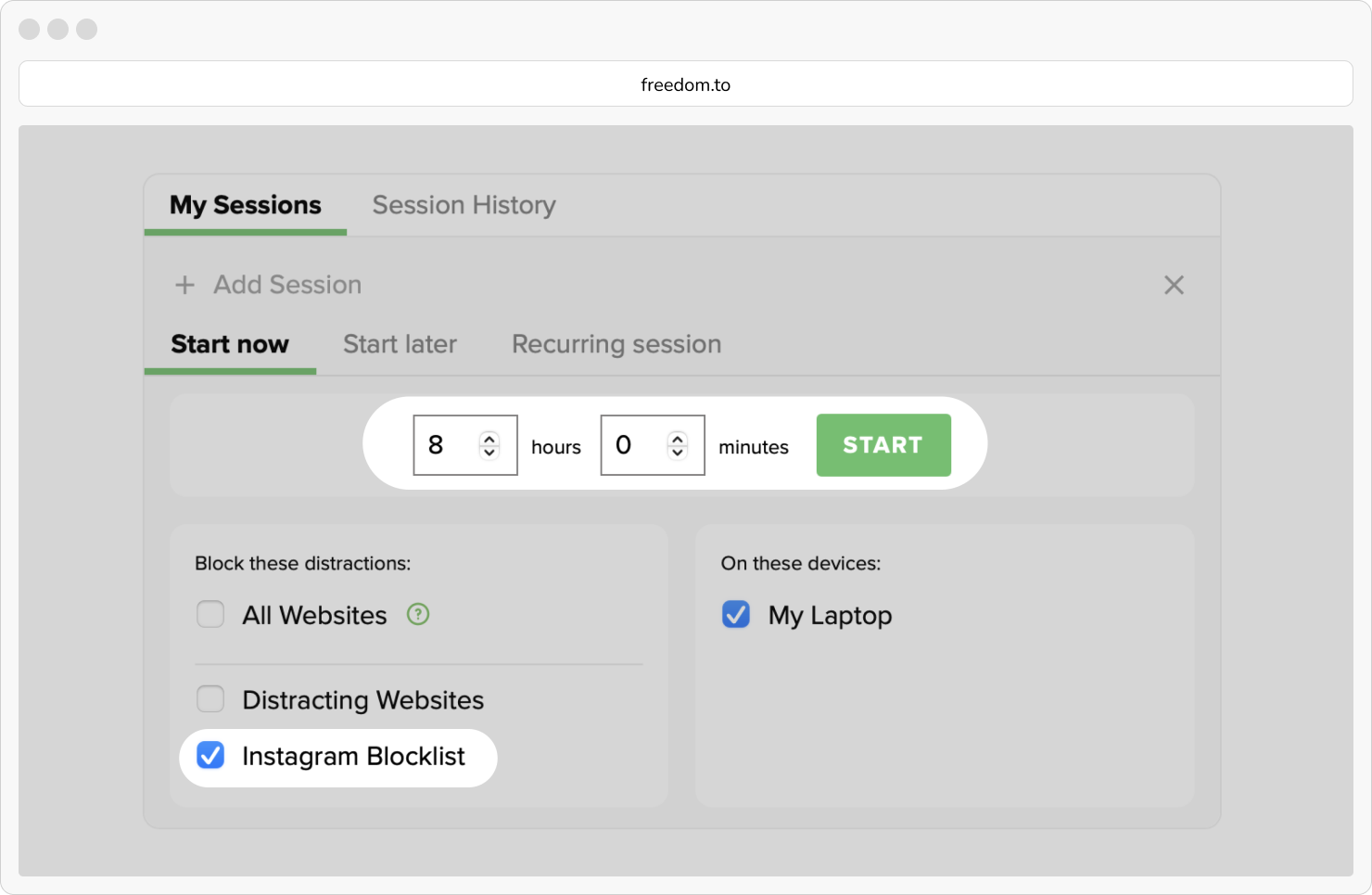Open the Session History tab

click(x=464, y=205)
